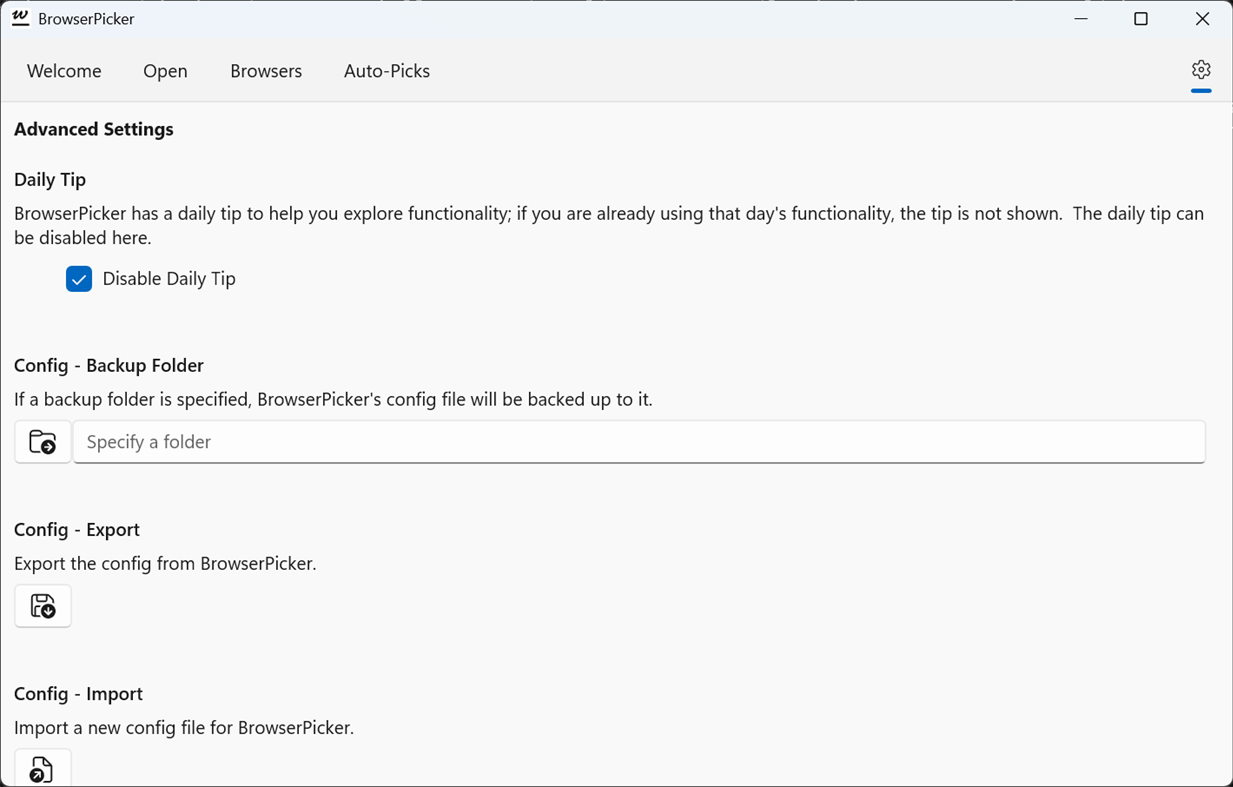Maximize the BrowserPicker window
Image resolution: width=1233 pixels, height=787 pixels.
(x=1140, y=18)
